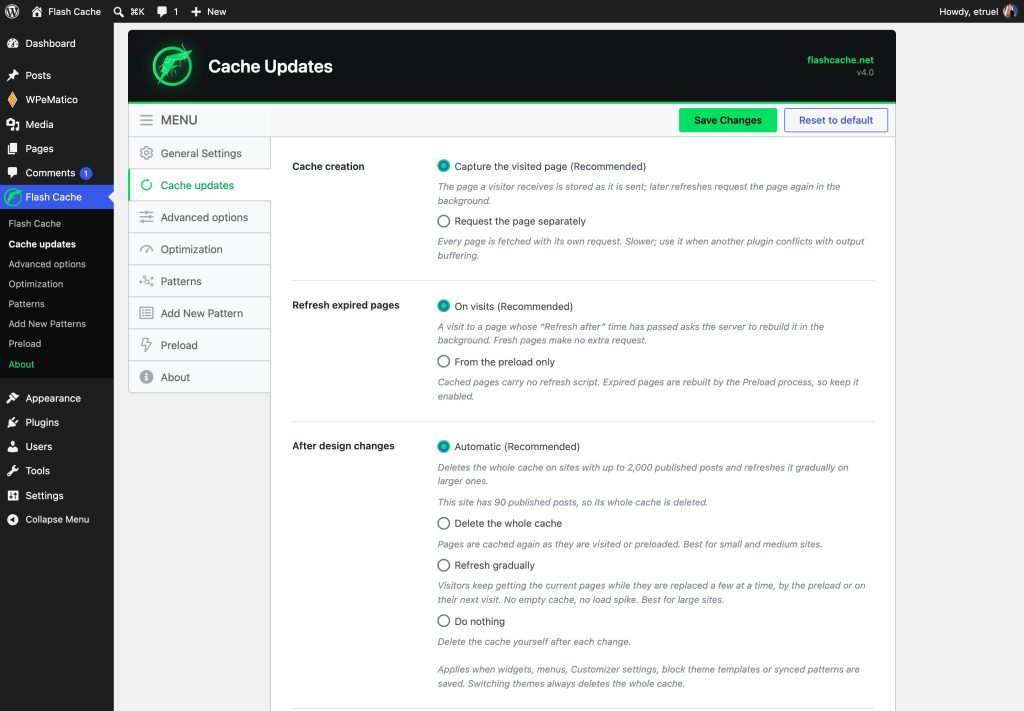Open the About tab in plugin menu

[x=200, y=377]
